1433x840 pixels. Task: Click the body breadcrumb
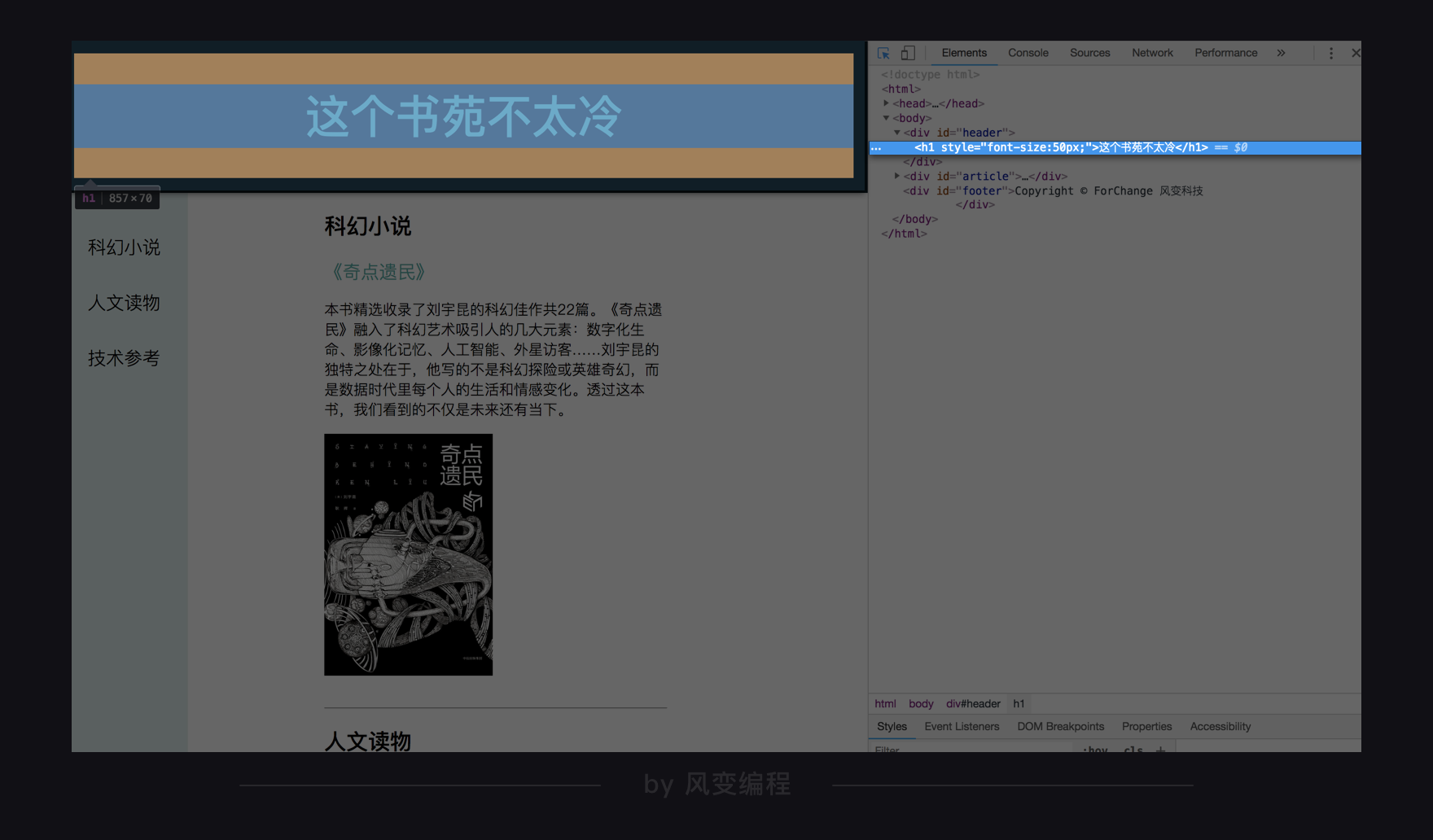coord(921,704)
